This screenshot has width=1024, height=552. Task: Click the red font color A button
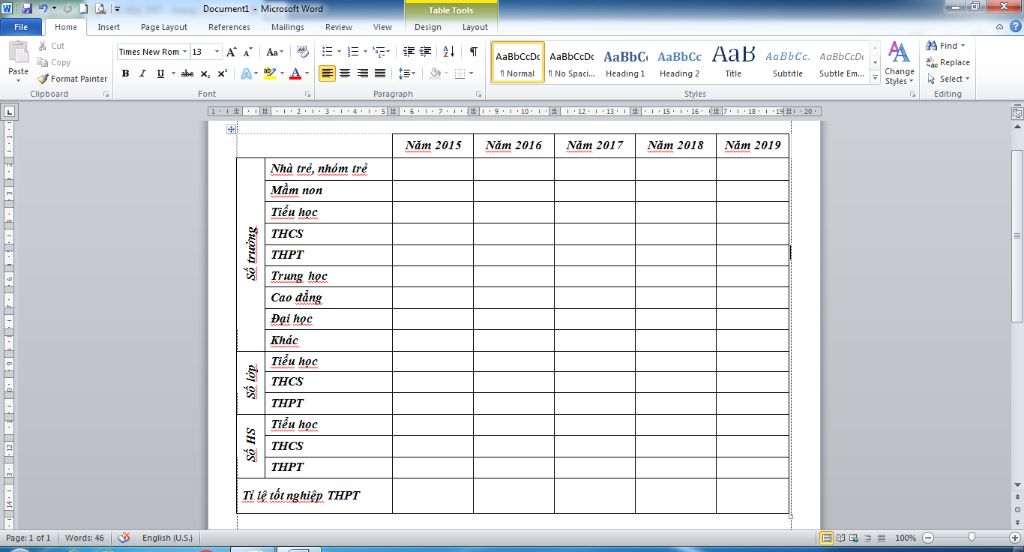[x=295, y=73]
